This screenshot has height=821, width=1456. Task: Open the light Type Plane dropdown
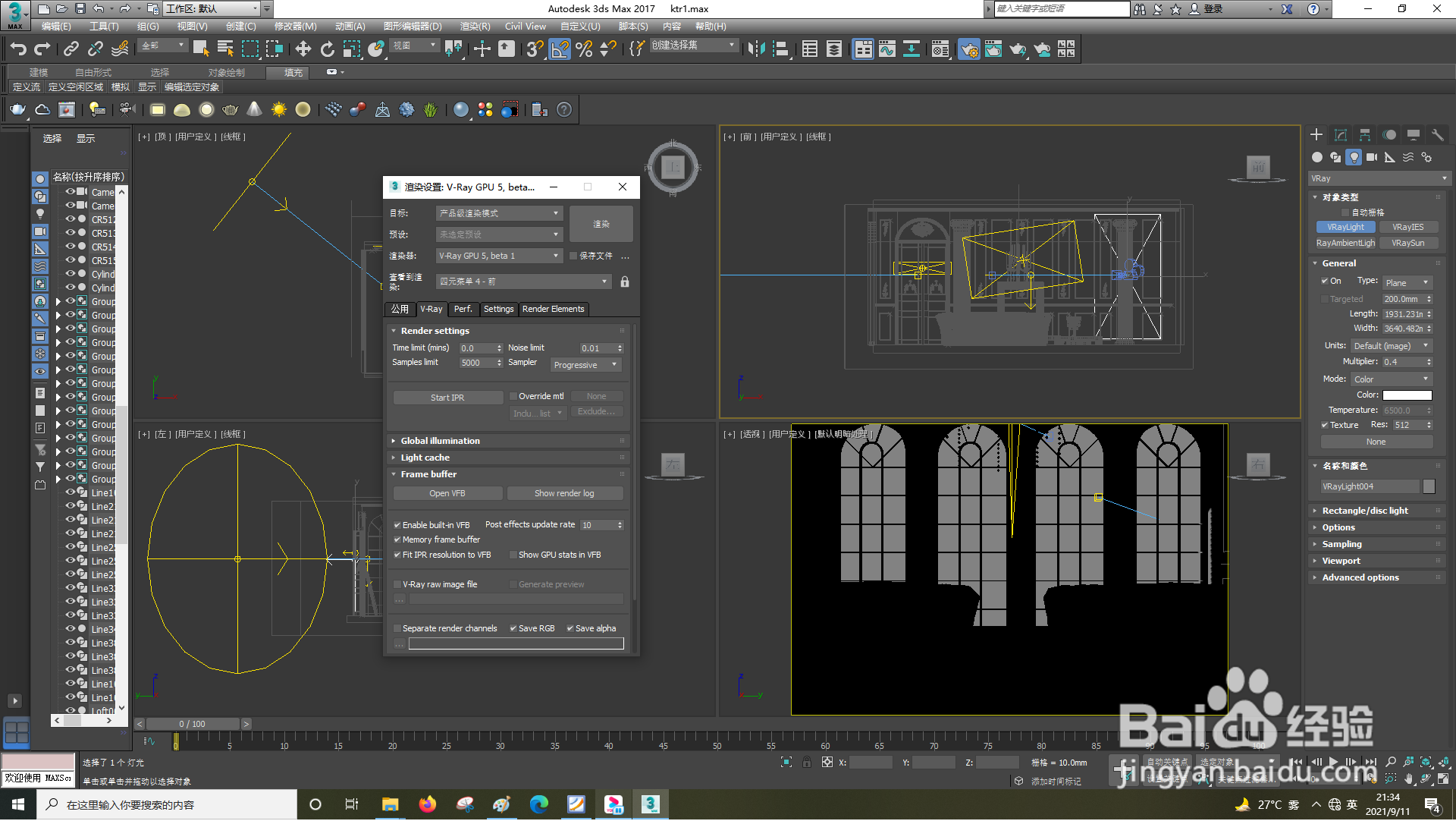coord(1407,282)
